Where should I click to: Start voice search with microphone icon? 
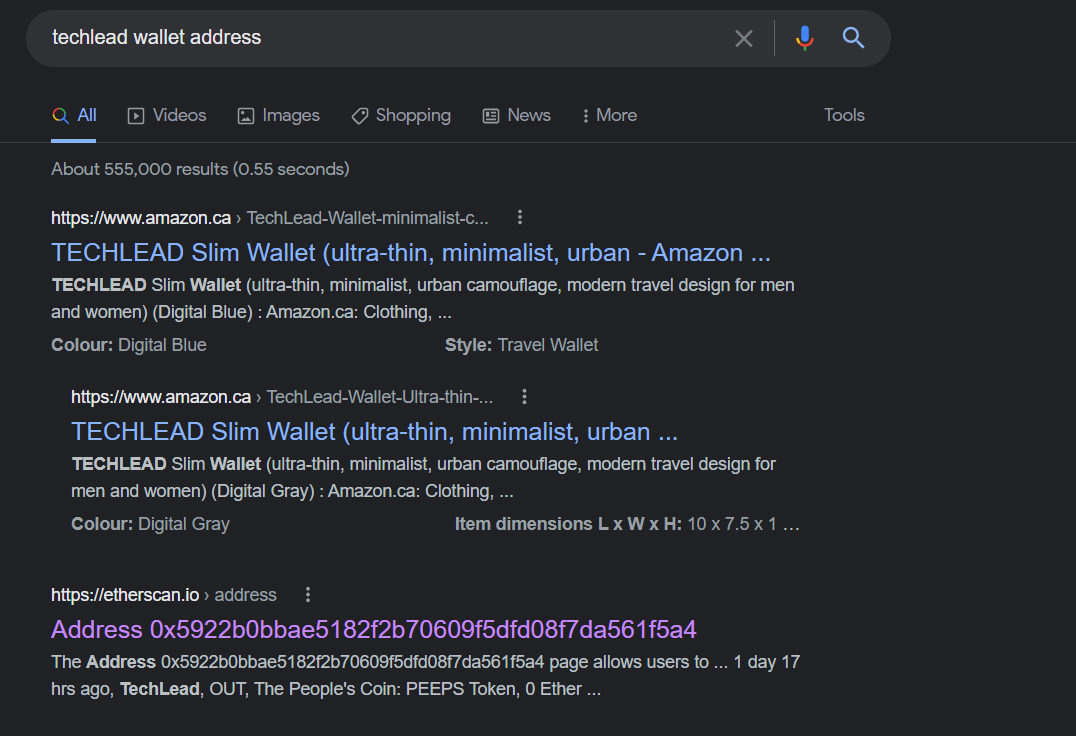click(x=805, y=38)
